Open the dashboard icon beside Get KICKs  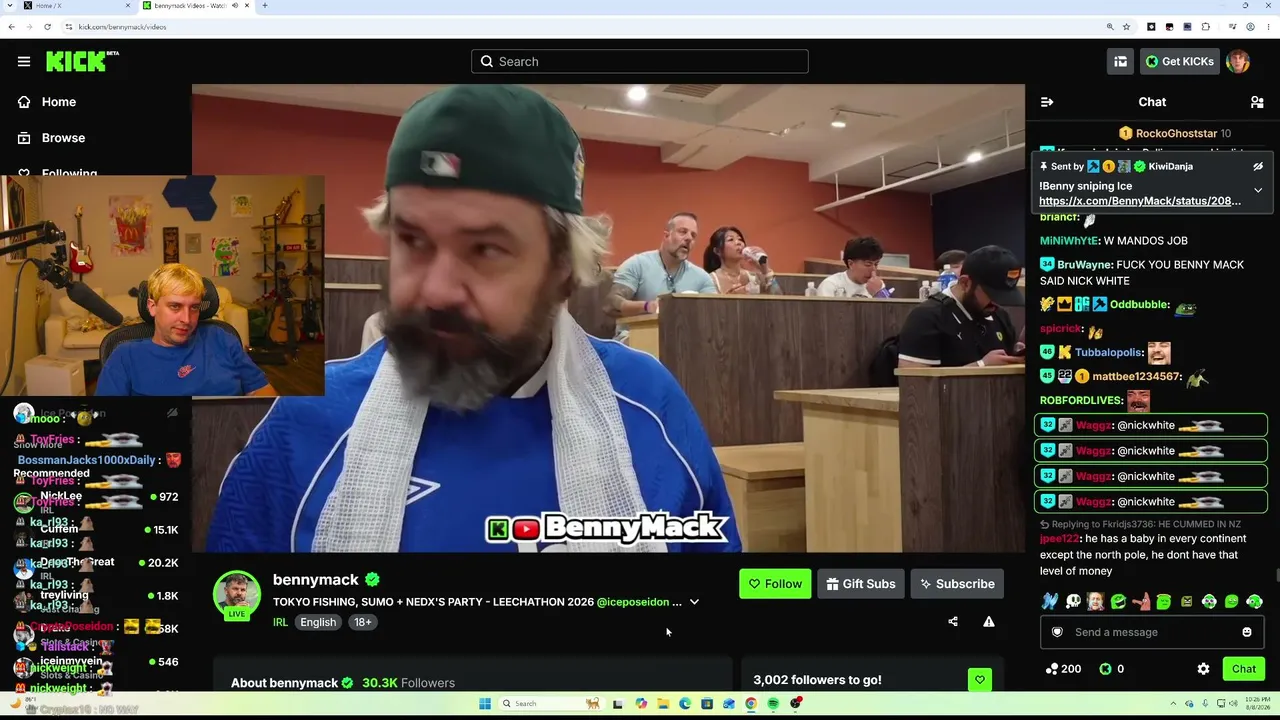pos(1120,61)
